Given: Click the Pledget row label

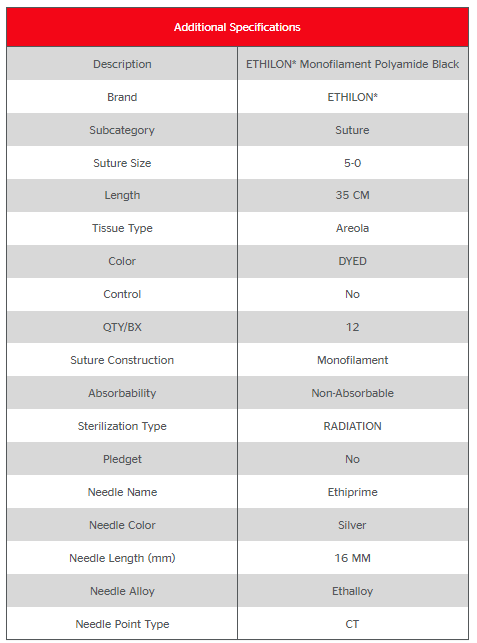Looking at the screenshot, I should (x=122, y=459).
